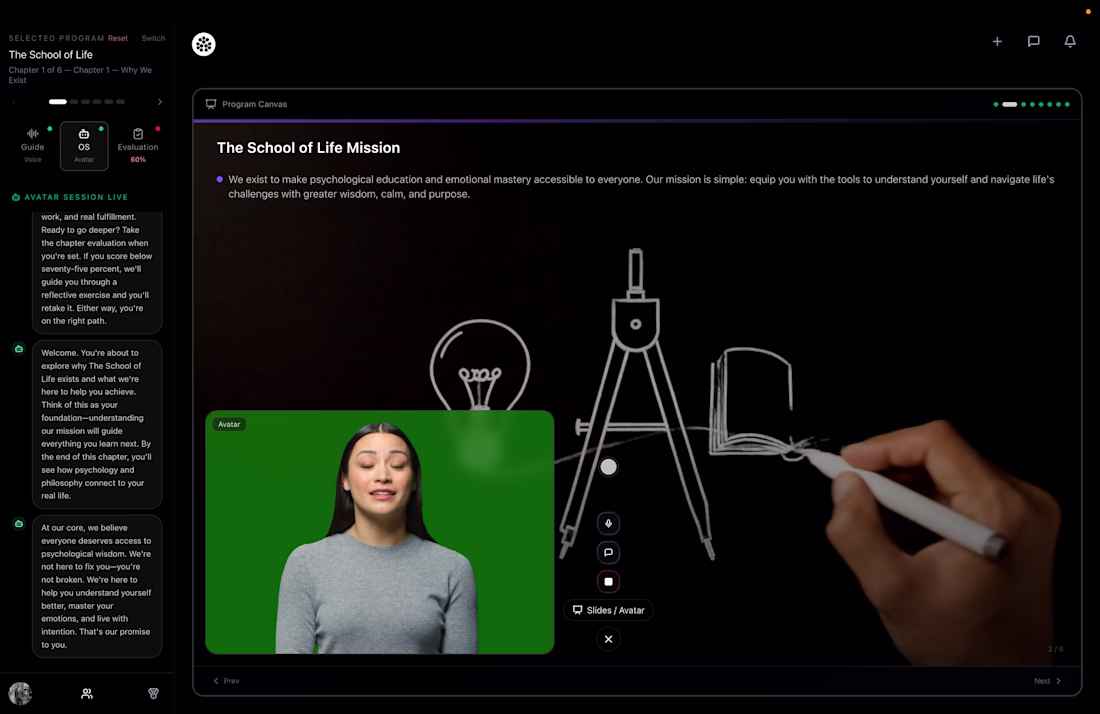
Task: Click the 'Chapter 1 of 6' subtitle
Action: coord(80,75)
